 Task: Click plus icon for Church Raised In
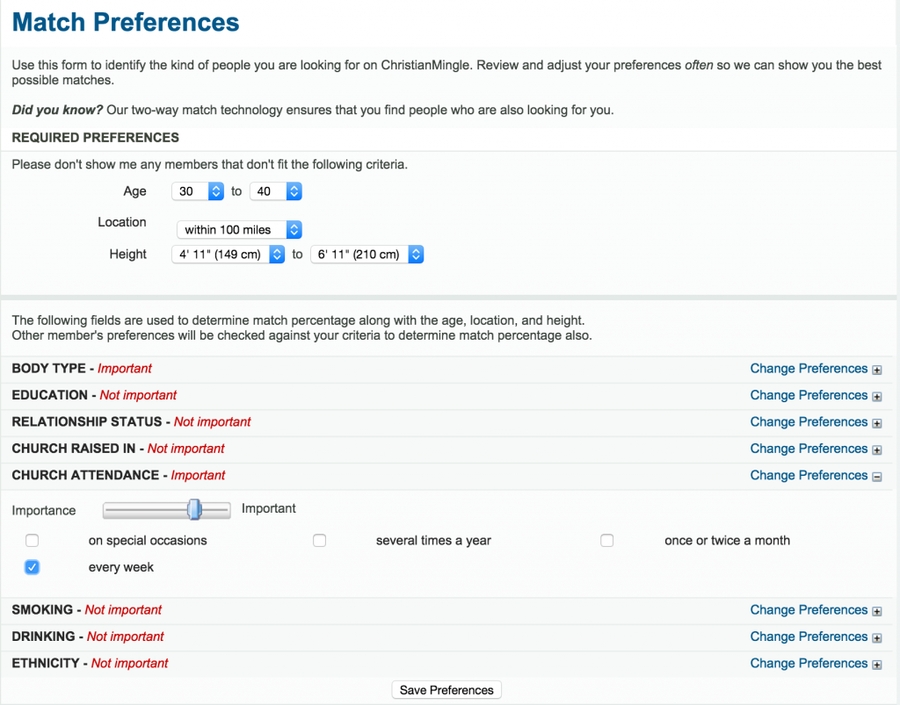(x=877, y=450)
